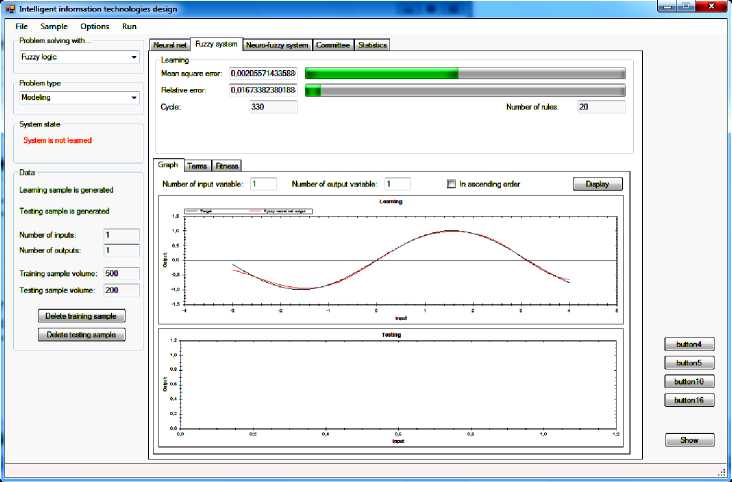Switch to the Neuro-fuzzy system tab
Screen dimensions: 732x482
[x=277, y=45]
